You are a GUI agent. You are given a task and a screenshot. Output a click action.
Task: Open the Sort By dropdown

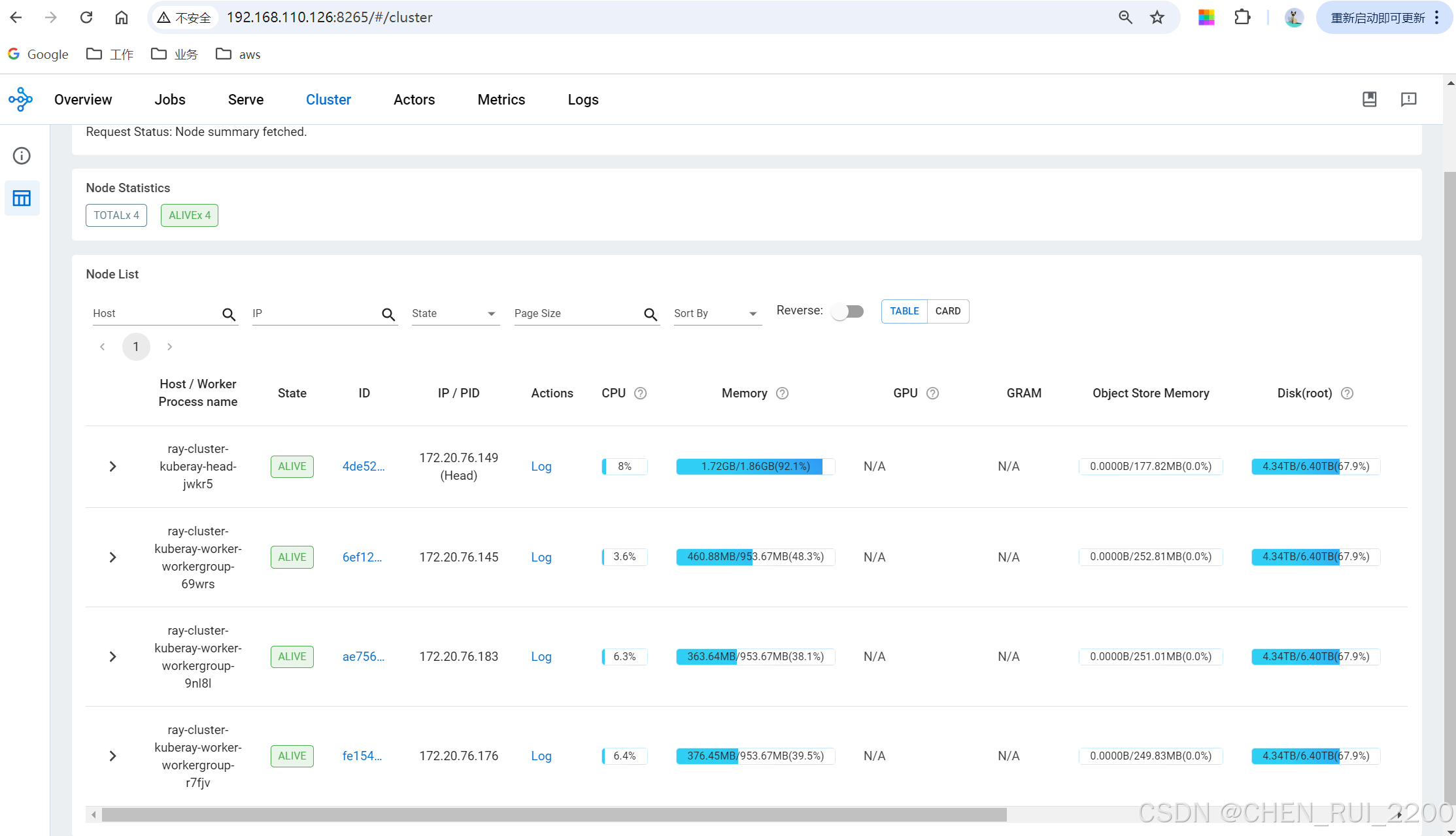tap(717, 314)
